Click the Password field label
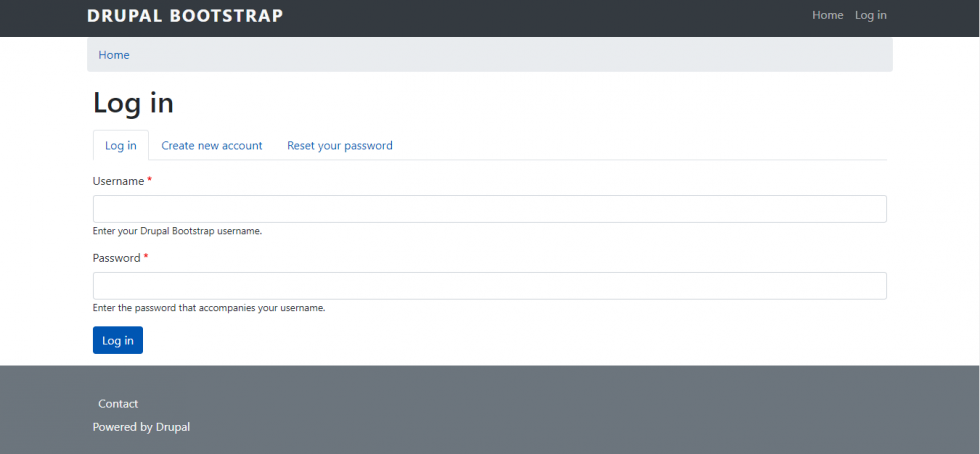Viewport: 980px width, 454px height. pyautogui.click(x=116, y=258)
